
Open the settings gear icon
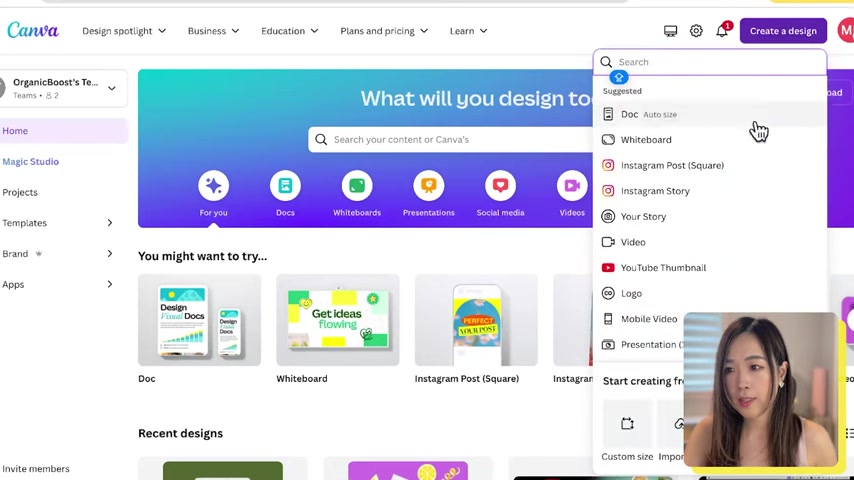[x=696, y=31]
